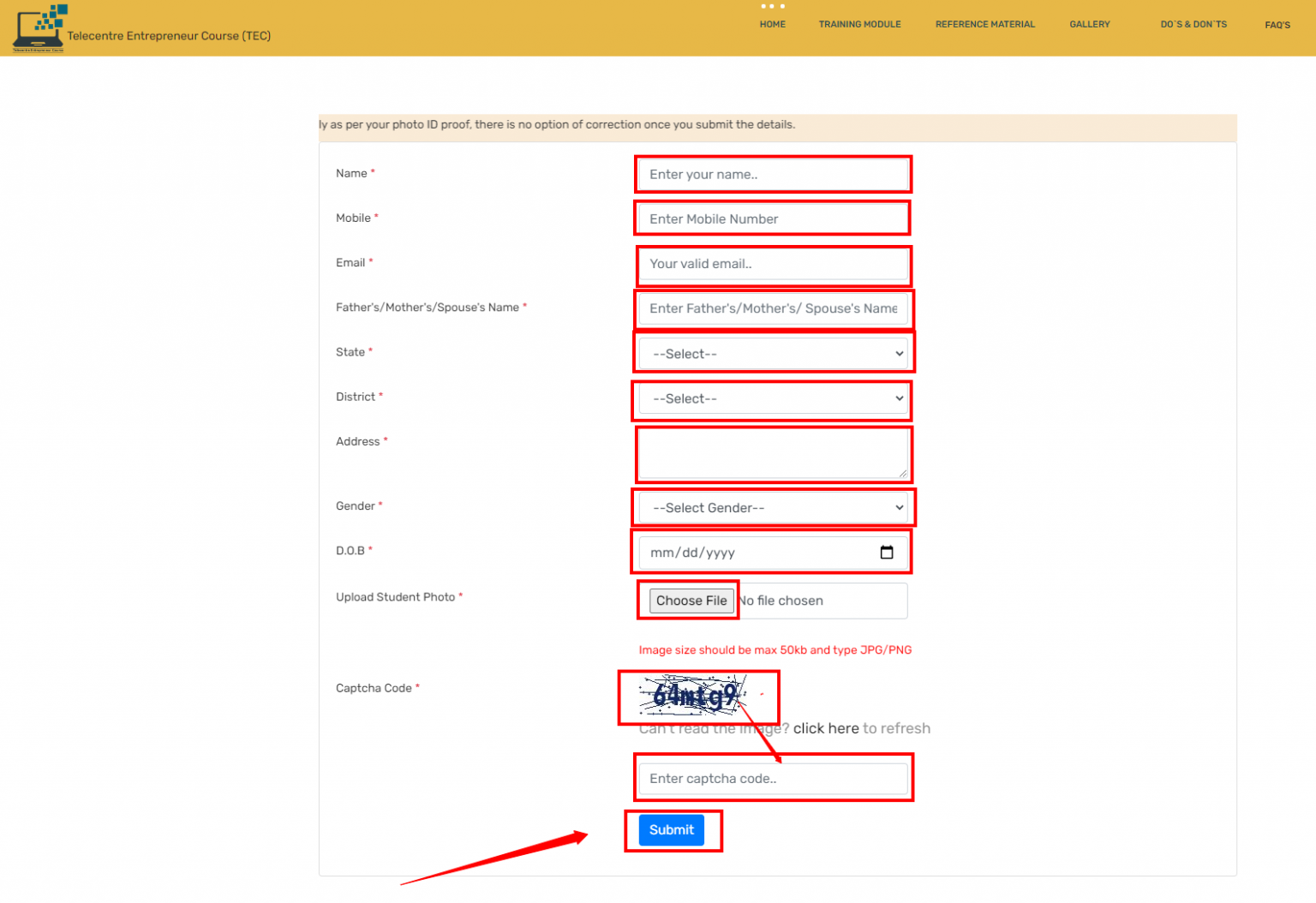This screenshot has height=903, width=1316.
Task: Click Choose File to upload student photo
Action: click(x=690, y=601)
